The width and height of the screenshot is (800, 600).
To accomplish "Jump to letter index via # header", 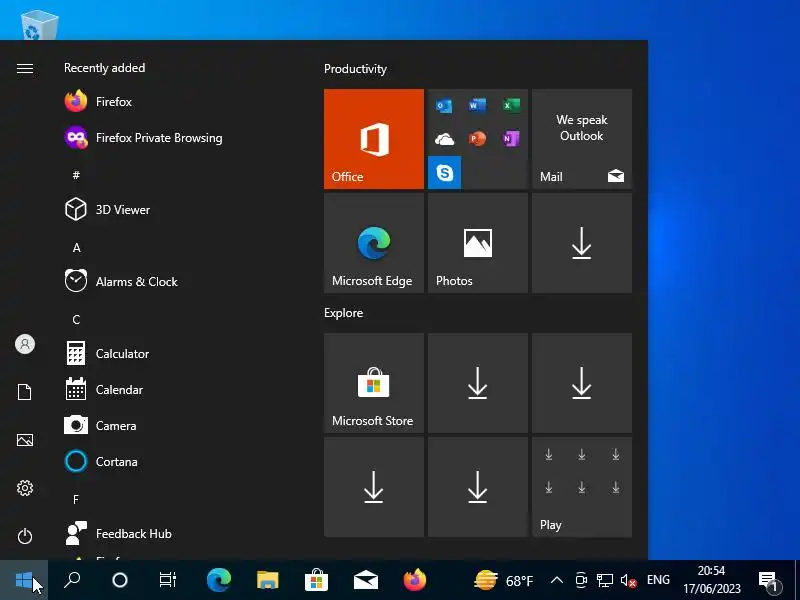I will click(x=76, y=176).
